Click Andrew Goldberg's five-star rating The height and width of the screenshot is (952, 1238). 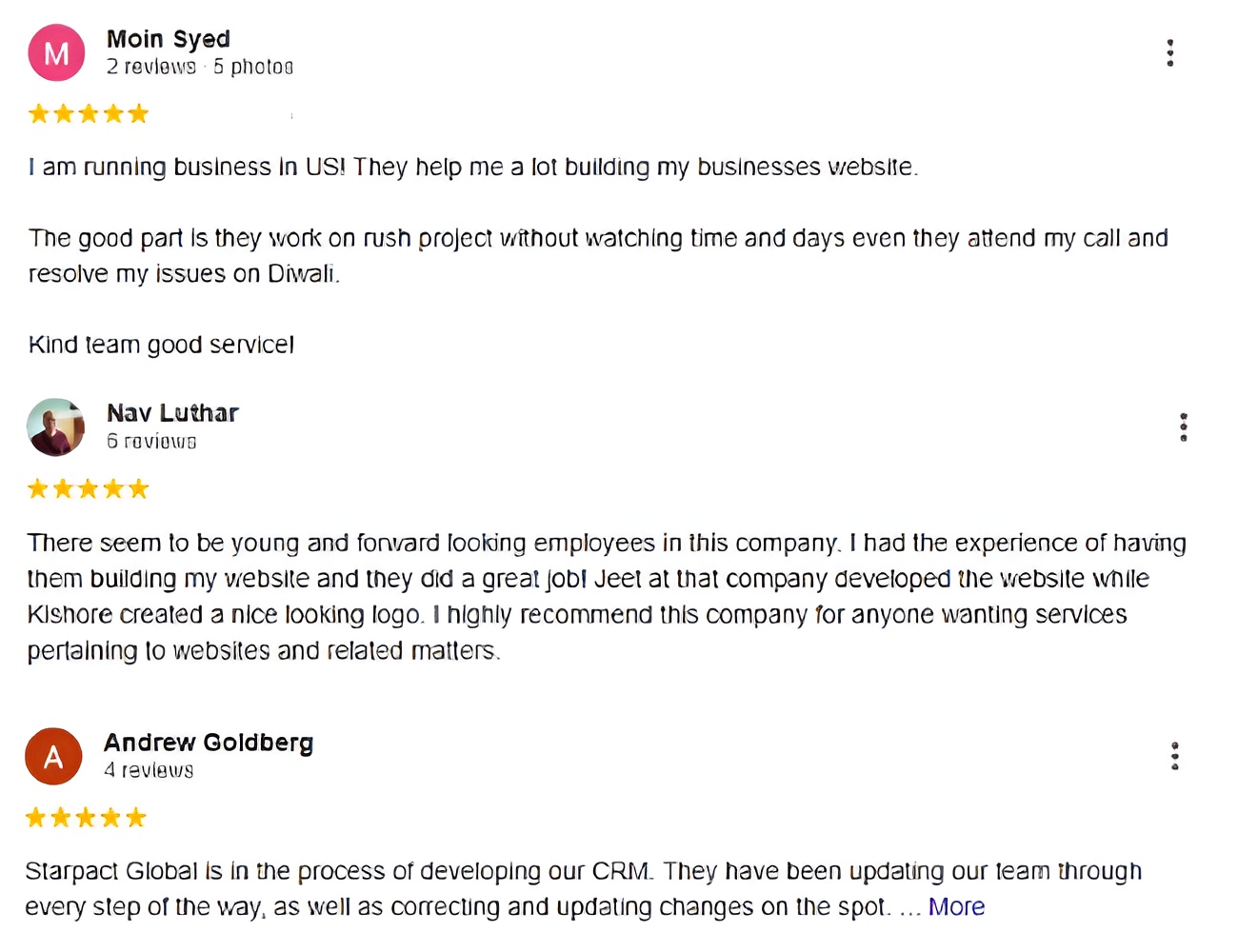point(86,818)
